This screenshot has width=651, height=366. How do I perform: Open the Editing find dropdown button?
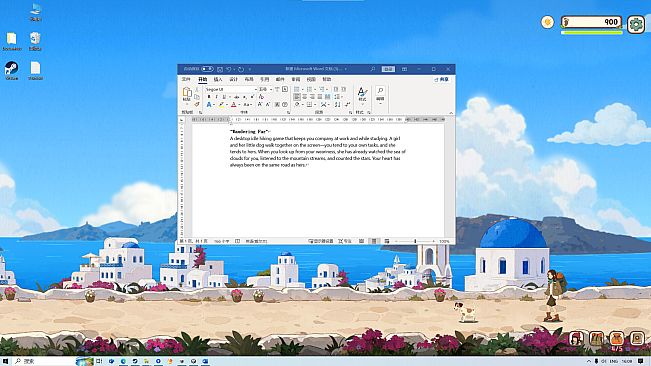[380, 95]
